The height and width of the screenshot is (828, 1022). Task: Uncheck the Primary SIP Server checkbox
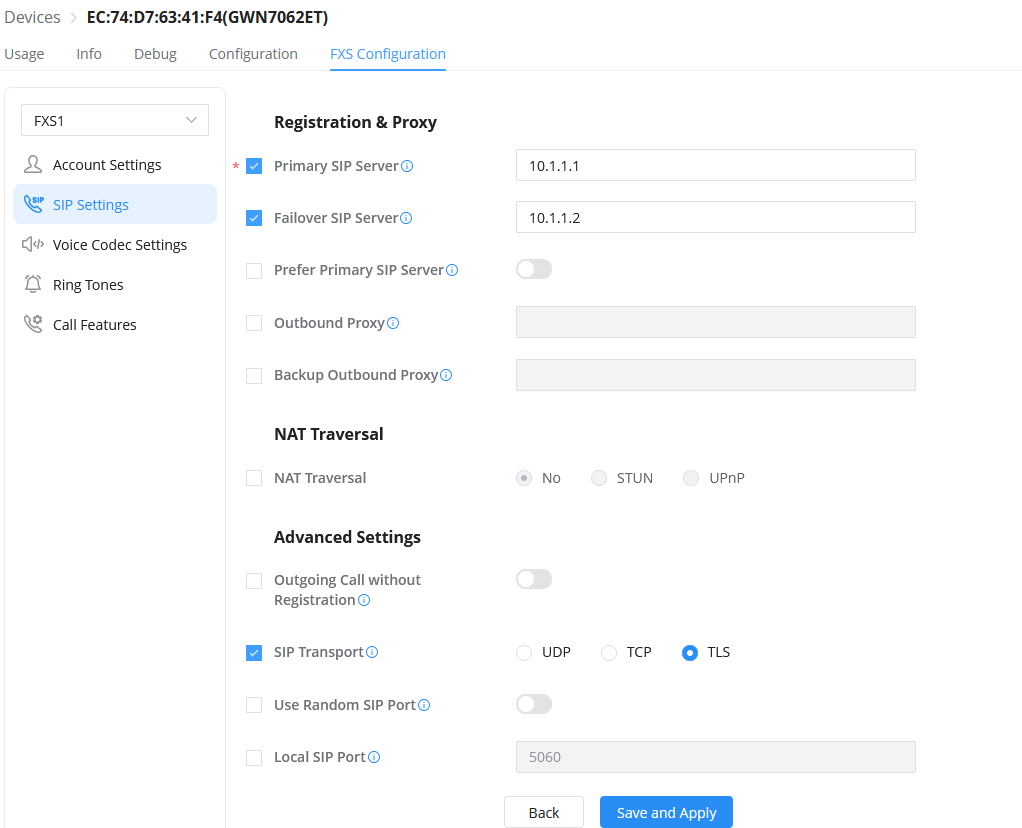(x=254, y=166)
